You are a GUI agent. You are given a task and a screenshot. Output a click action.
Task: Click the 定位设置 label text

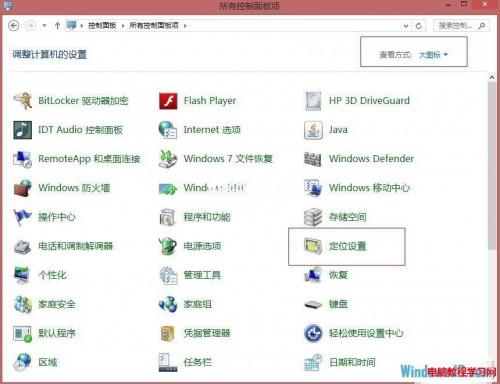click(x=348, y=246)
